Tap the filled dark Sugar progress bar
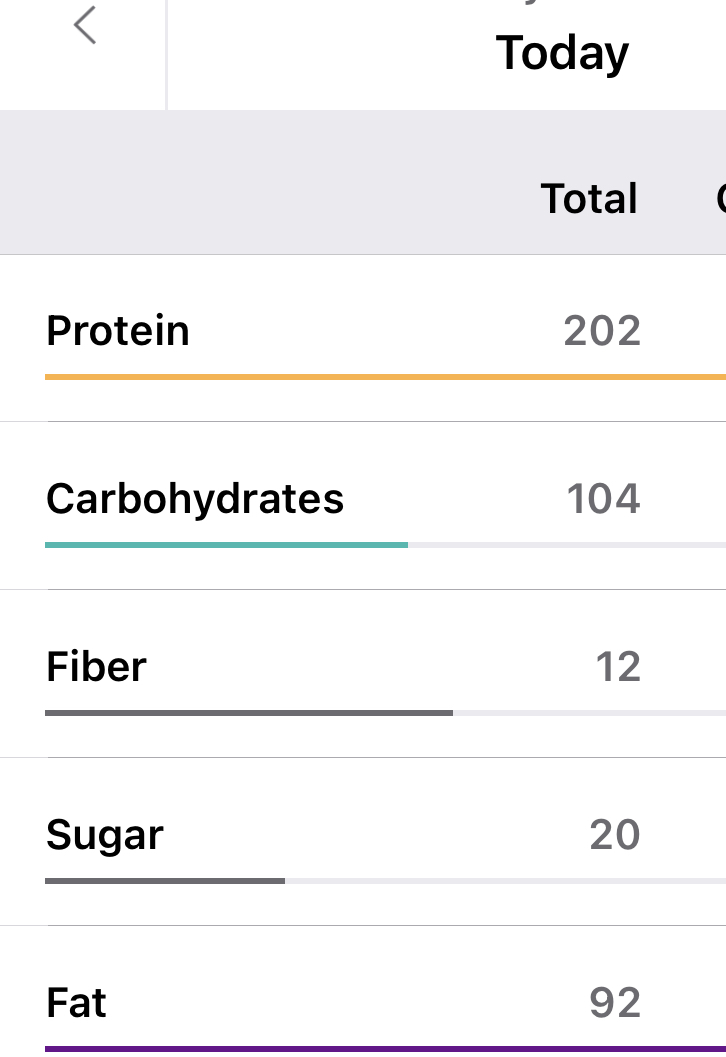 165,881
